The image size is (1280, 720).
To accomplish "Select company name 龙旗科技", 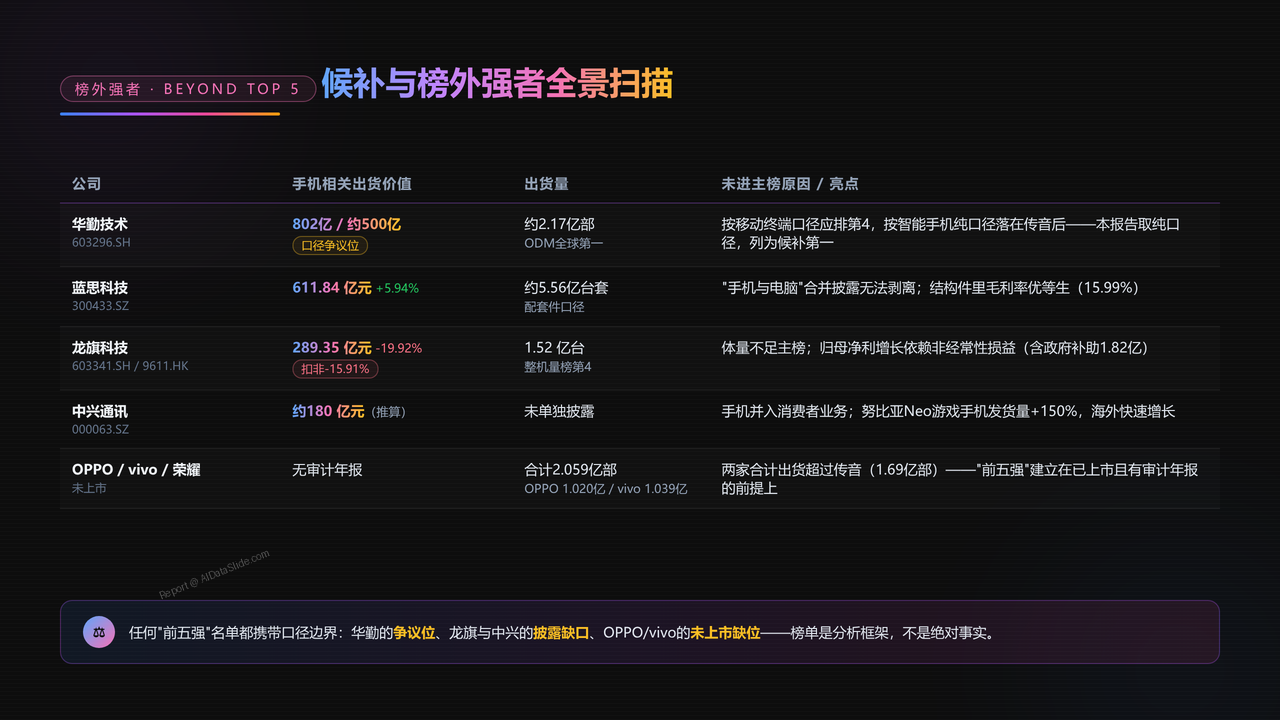I will pos(100,347).
